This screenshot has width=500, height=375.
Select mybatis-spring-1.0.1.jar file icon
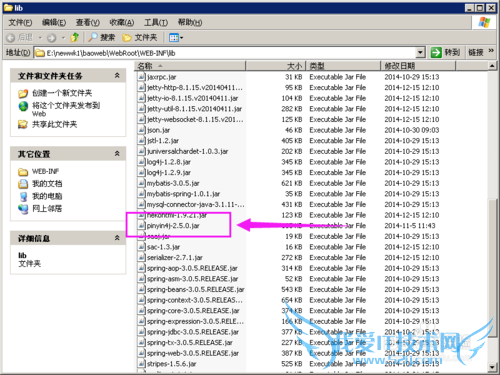[142, 194]
